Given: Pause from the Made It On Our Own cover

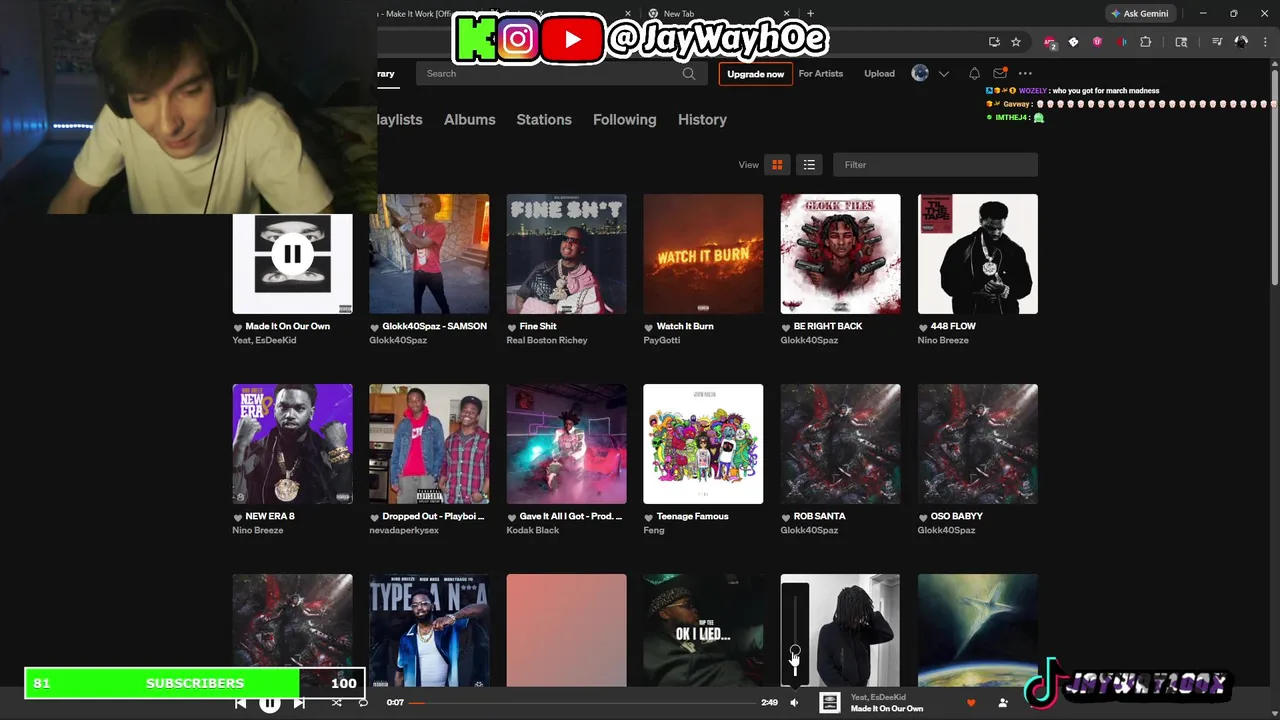Looking at the screenshot, I should [x=292, y=254].
